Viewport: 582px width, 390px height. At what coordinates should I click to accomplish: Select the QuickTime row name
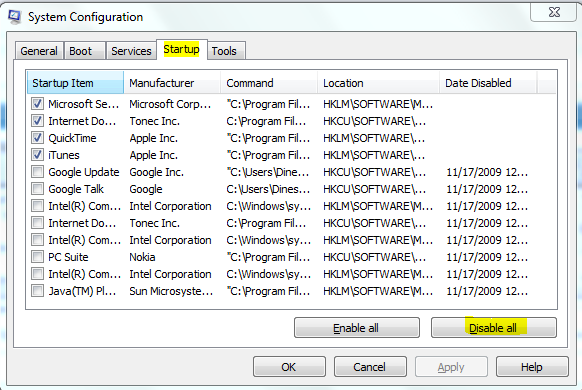point(72,138)
